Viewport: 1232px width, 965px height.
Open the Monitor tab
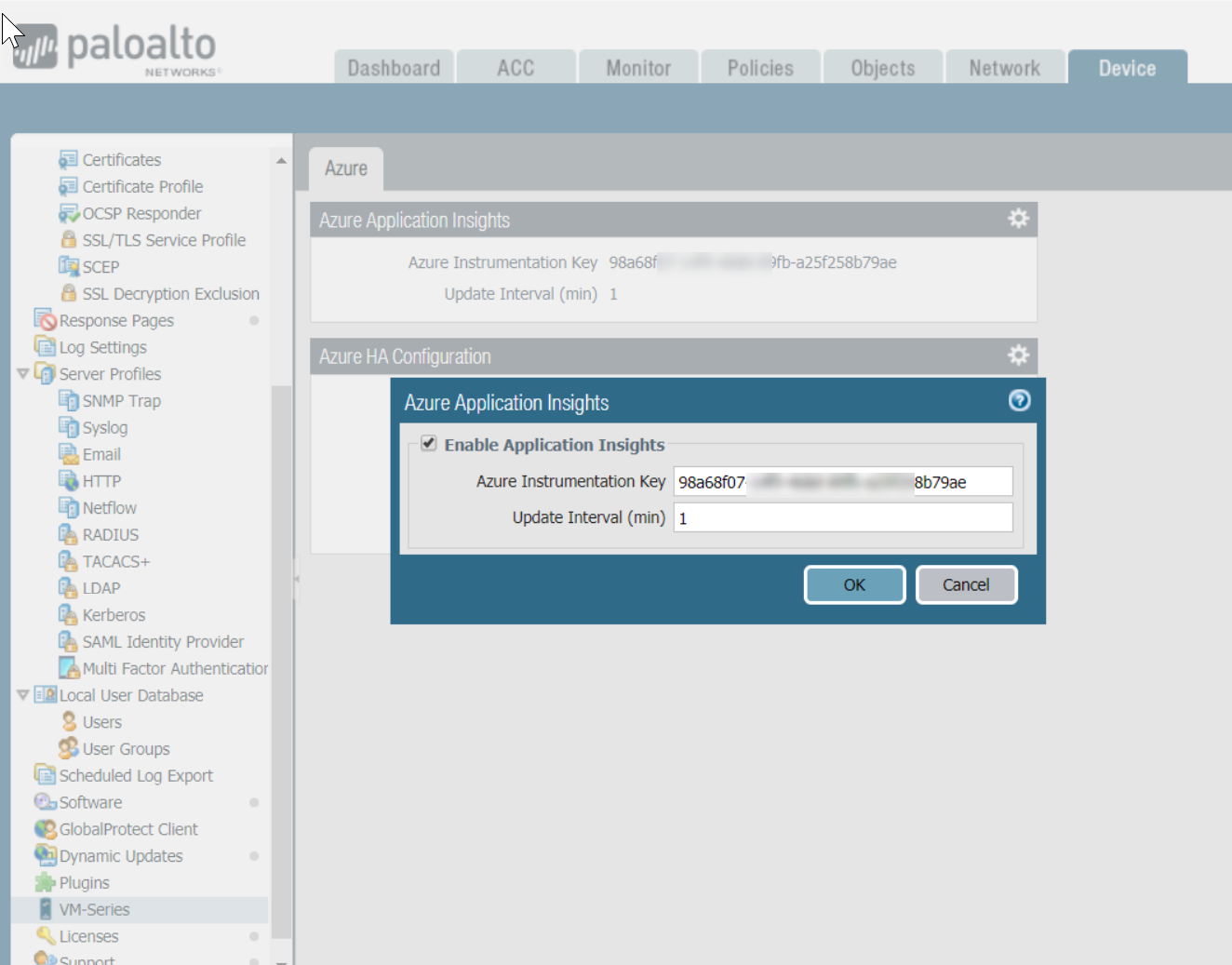(x=638, y=68)
